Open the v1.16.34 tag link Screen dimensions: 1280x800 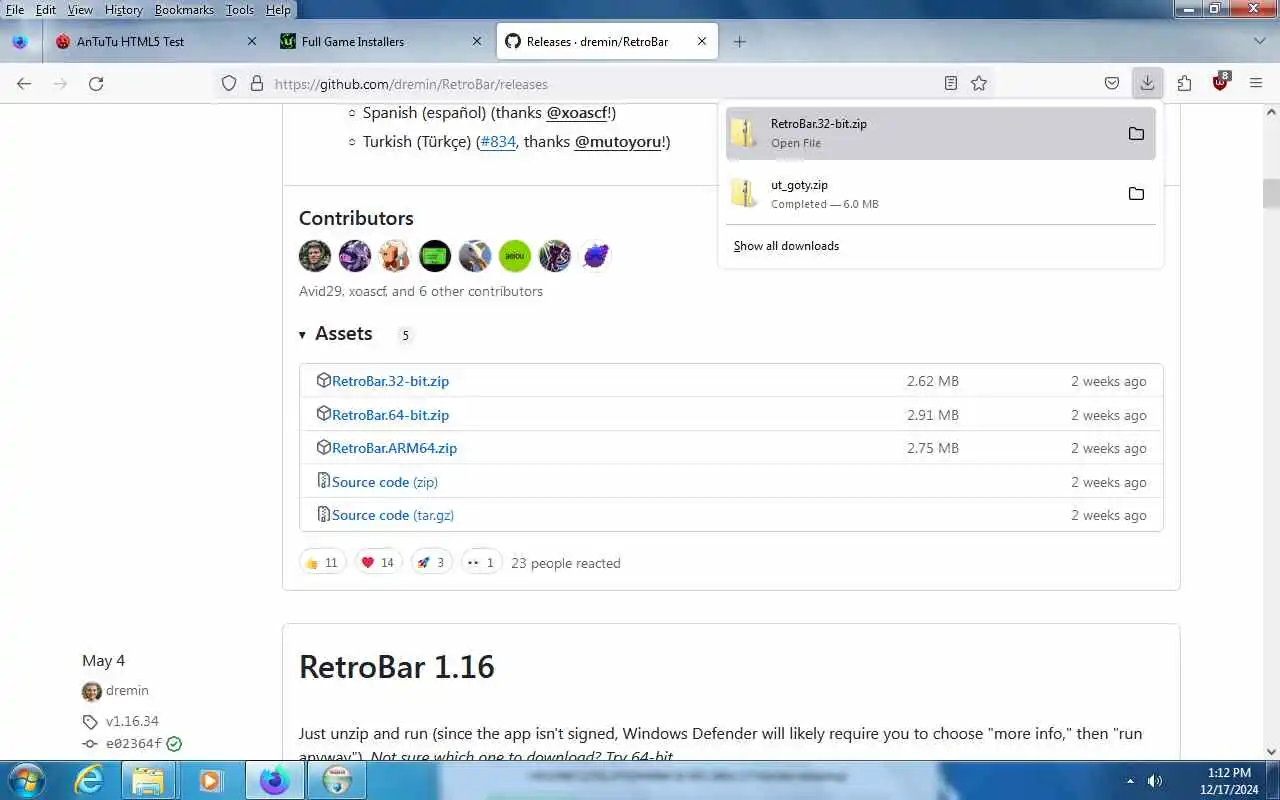tap(132, 721)
